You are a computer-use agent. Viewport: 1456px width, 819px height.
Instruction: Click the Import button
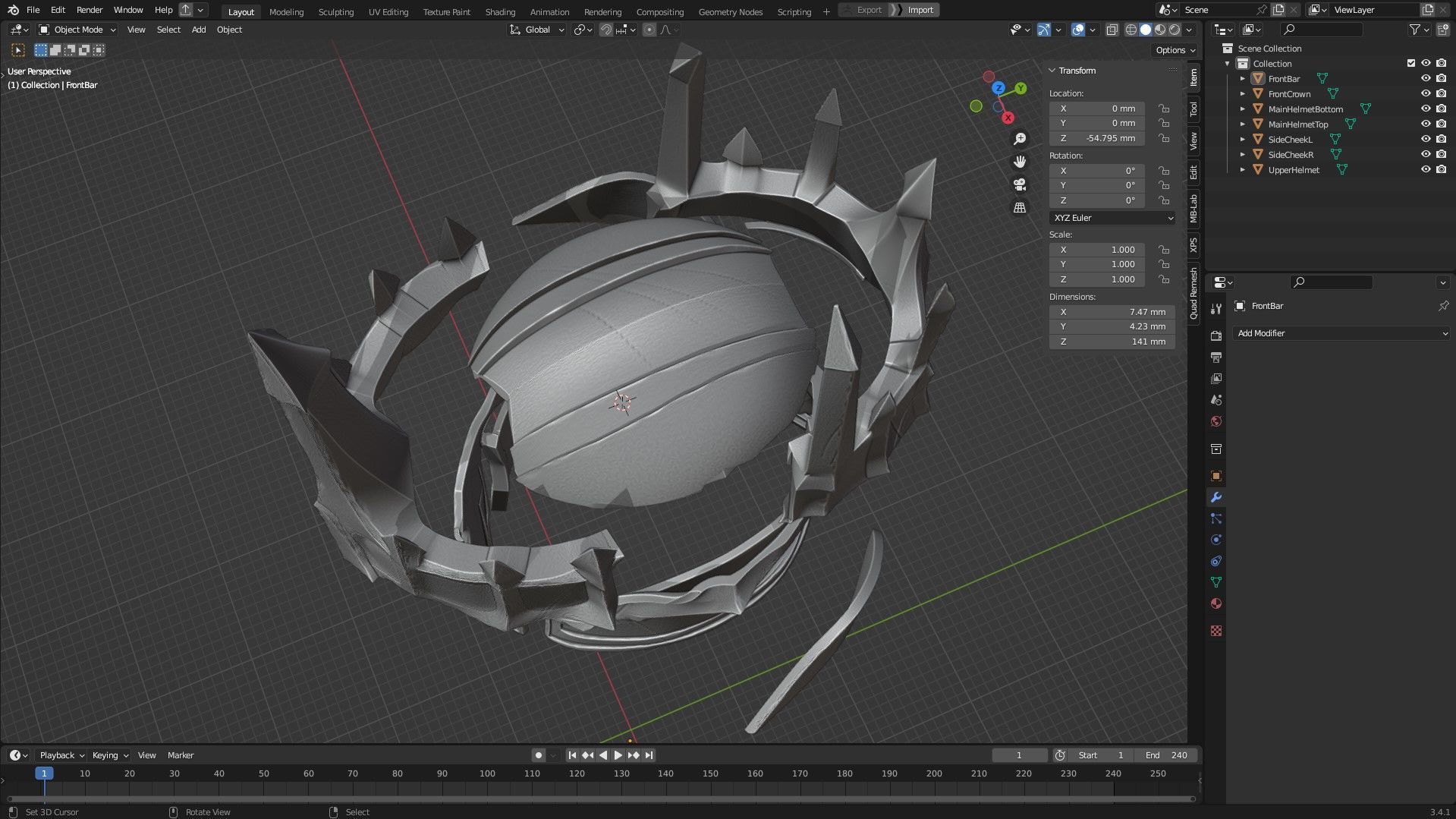pos(920,10)
